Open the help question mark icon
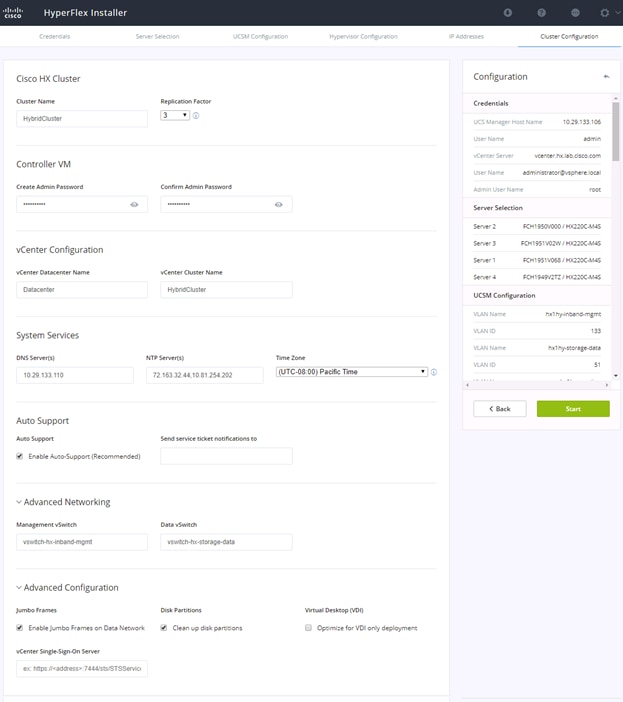 (x=542, y=13)
